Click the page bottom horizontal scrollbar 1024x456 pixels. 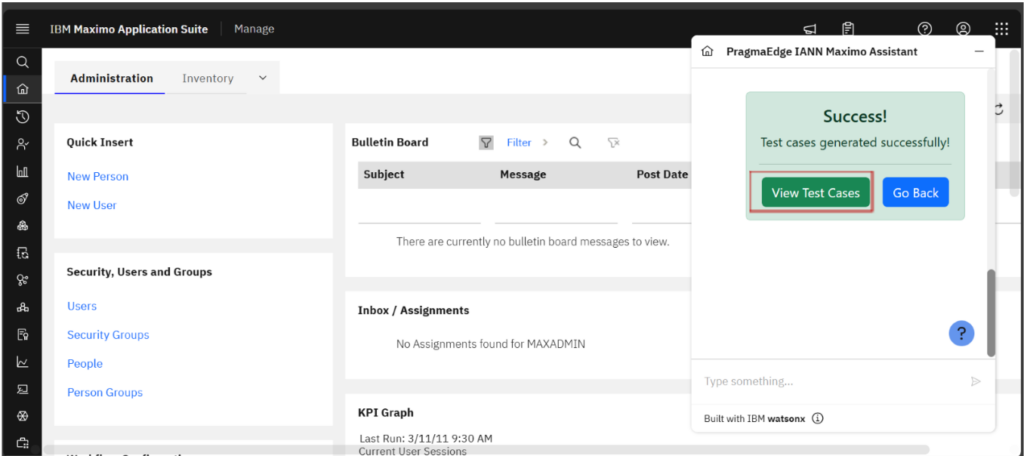click(x=486, y=449)
